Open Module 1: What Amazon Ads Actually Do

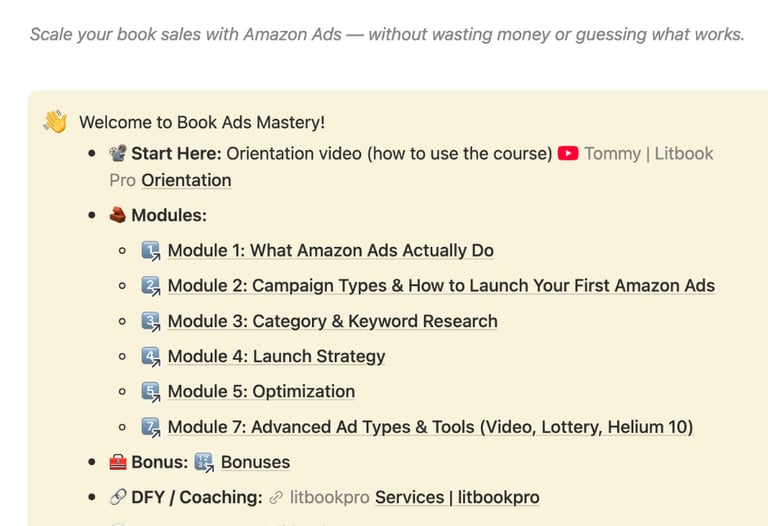330,251
